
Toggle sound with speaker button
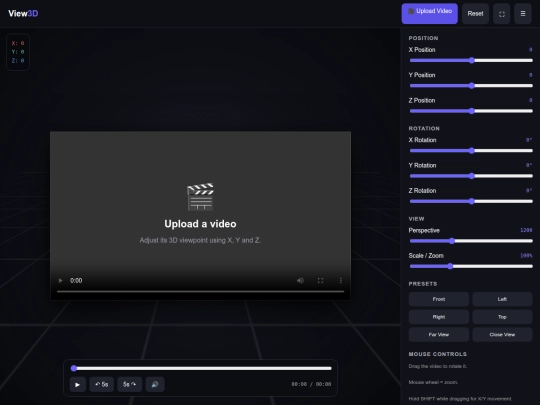[x=155, y=384]
